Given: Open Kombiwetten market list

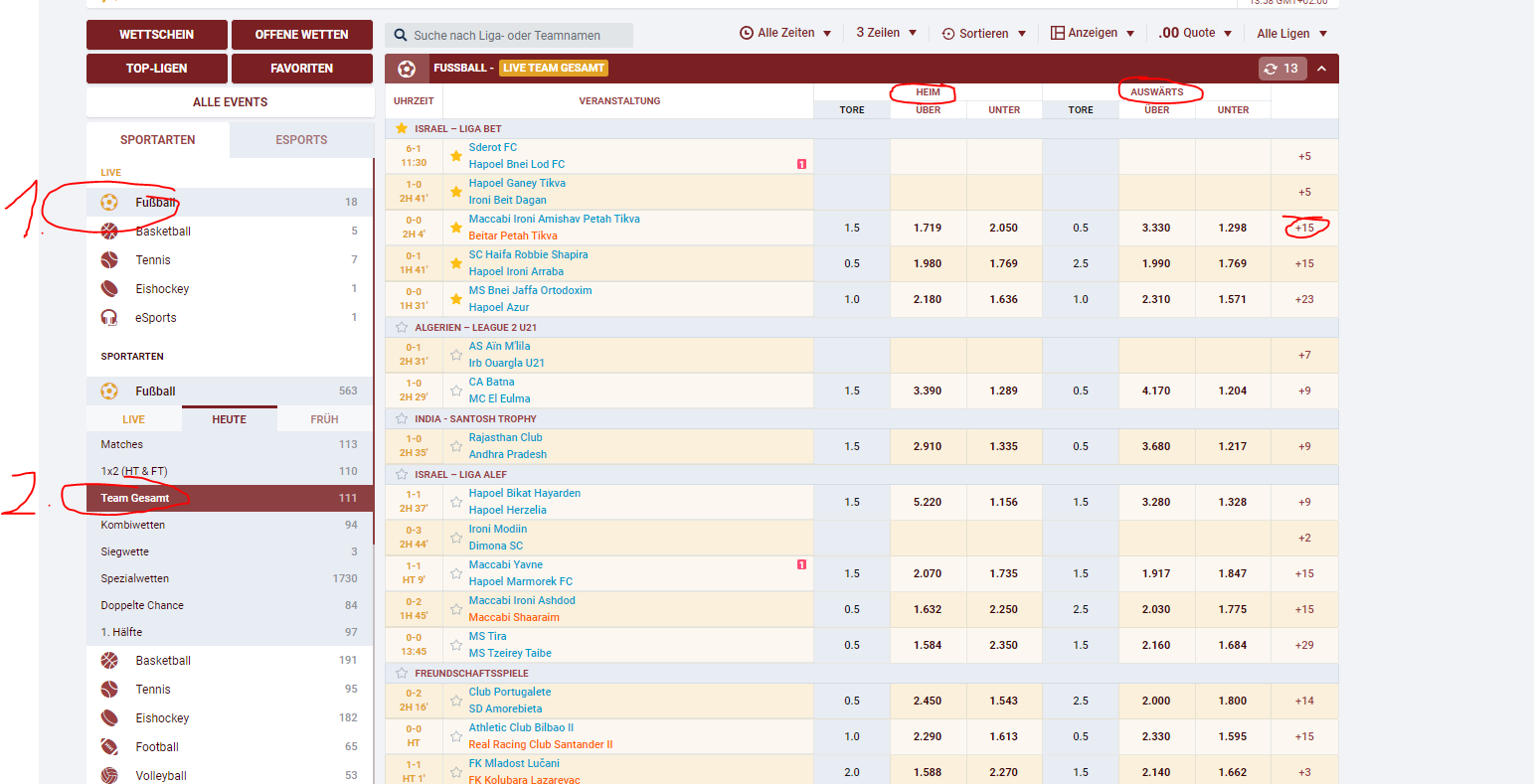Looking at the screenshot, I should (230, 525).
